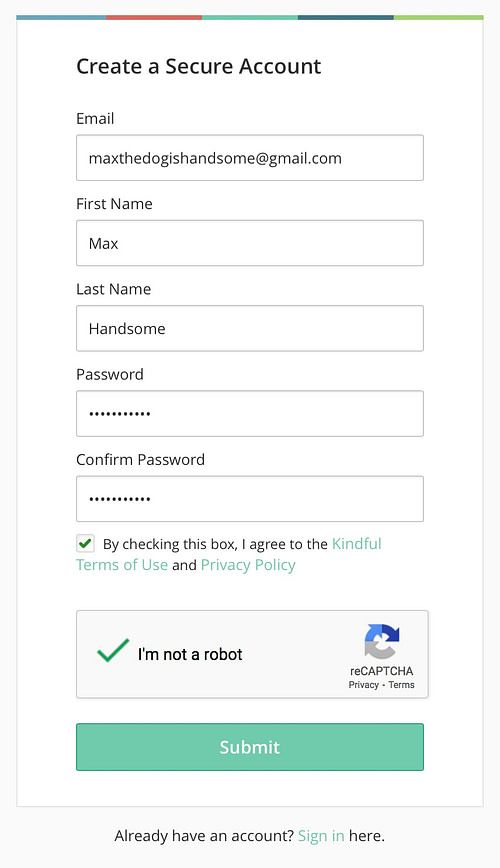Follow the Sign in link

point(321,835)
